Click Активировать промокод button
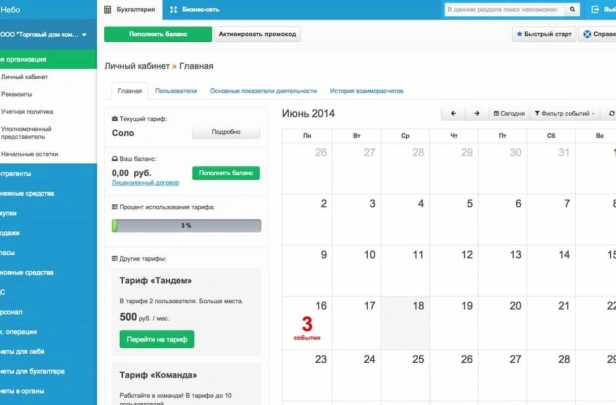Screen dimensions: 616x405 tap(257, 34)
